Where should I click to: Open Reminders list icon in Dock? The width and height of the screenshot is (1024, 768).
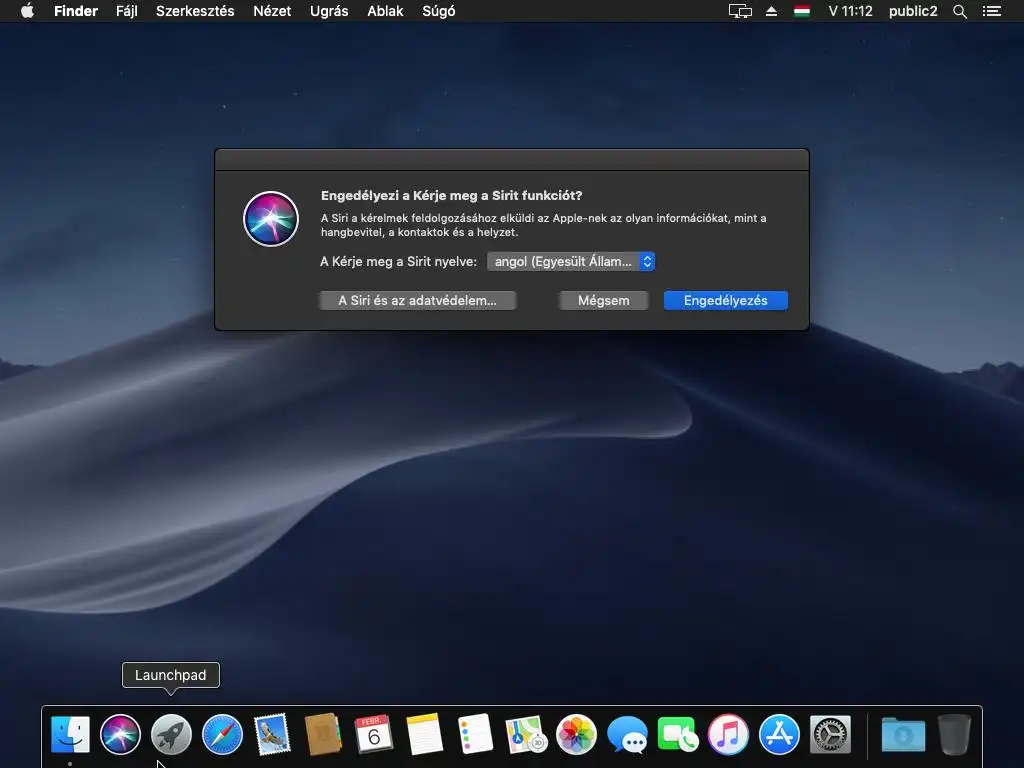click(x=475, y=734)
